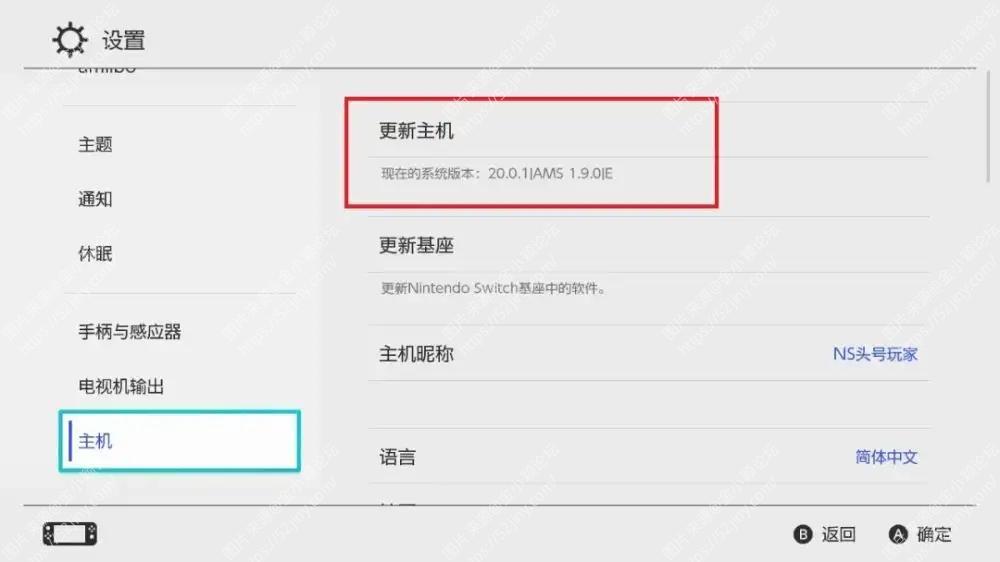The height and width of the screenshot is (562, 1000).
Task: Select 主题 in the sidebar
Action: (95, 145)
